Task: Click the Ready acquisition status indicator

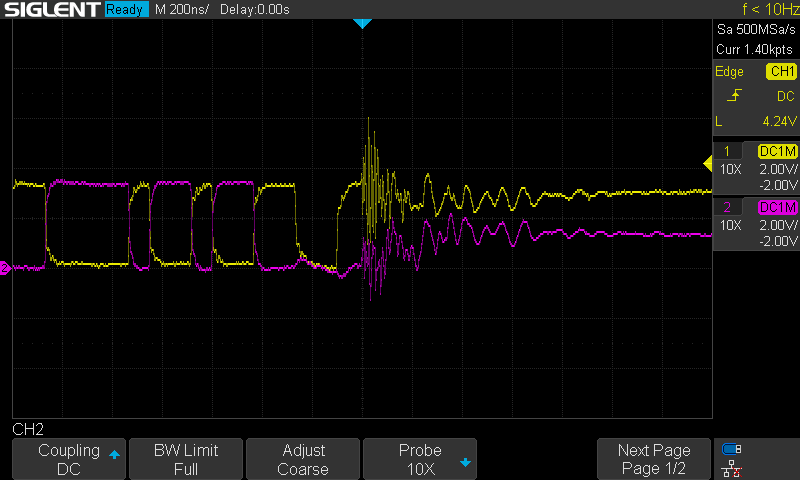Action: (127, 9)
